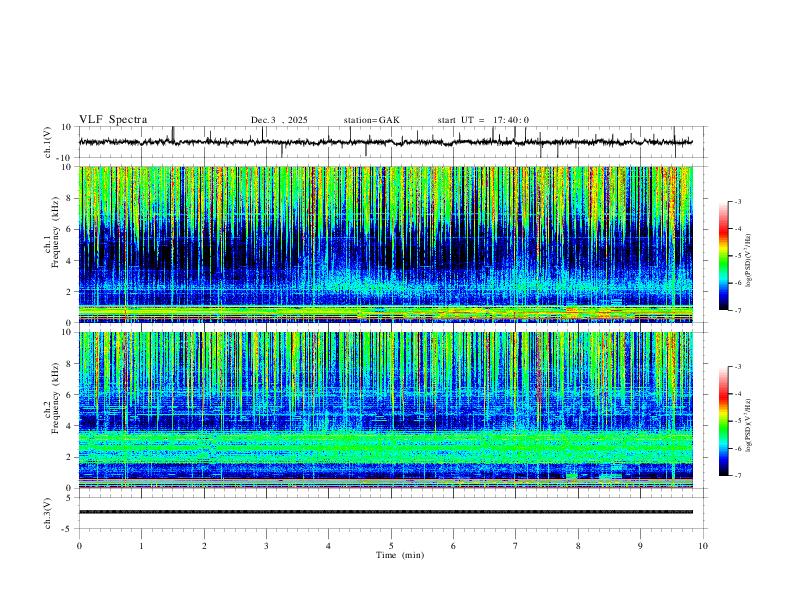Click the "4" tick on the time axis
792x612 pixels.
click(x=328, y=546)
